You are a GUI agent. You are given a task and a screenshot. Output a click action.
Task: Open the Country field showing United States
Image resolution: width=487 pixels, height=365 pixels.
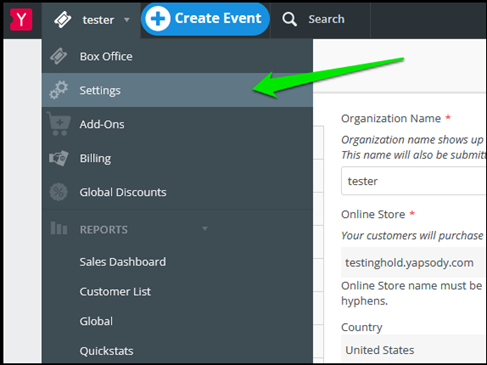coord(413,349)
